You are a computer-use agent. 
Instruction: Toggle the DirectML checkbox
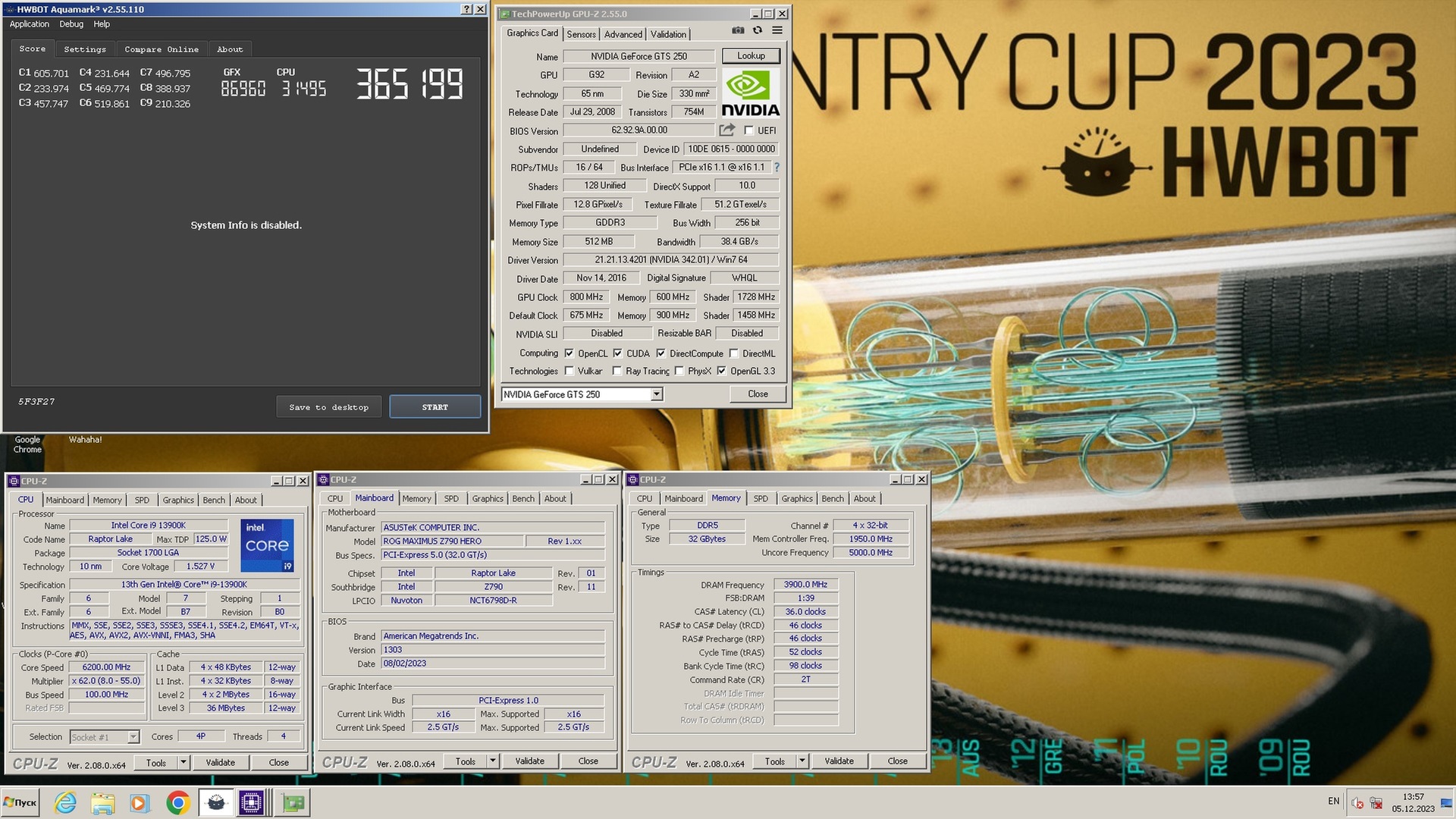click(733, 353)
